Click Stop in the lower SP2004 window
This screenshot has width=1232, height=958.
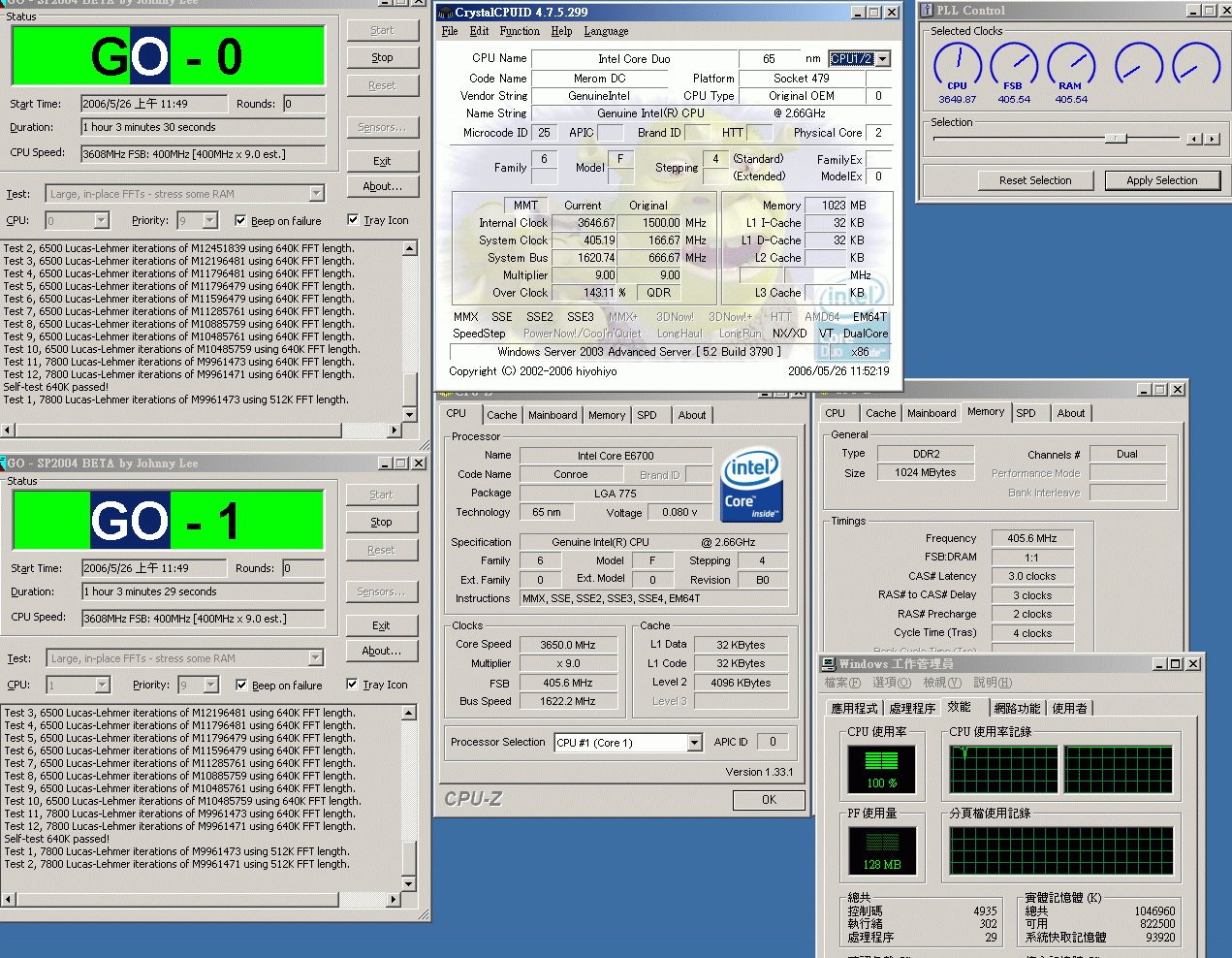pos(381,523)
